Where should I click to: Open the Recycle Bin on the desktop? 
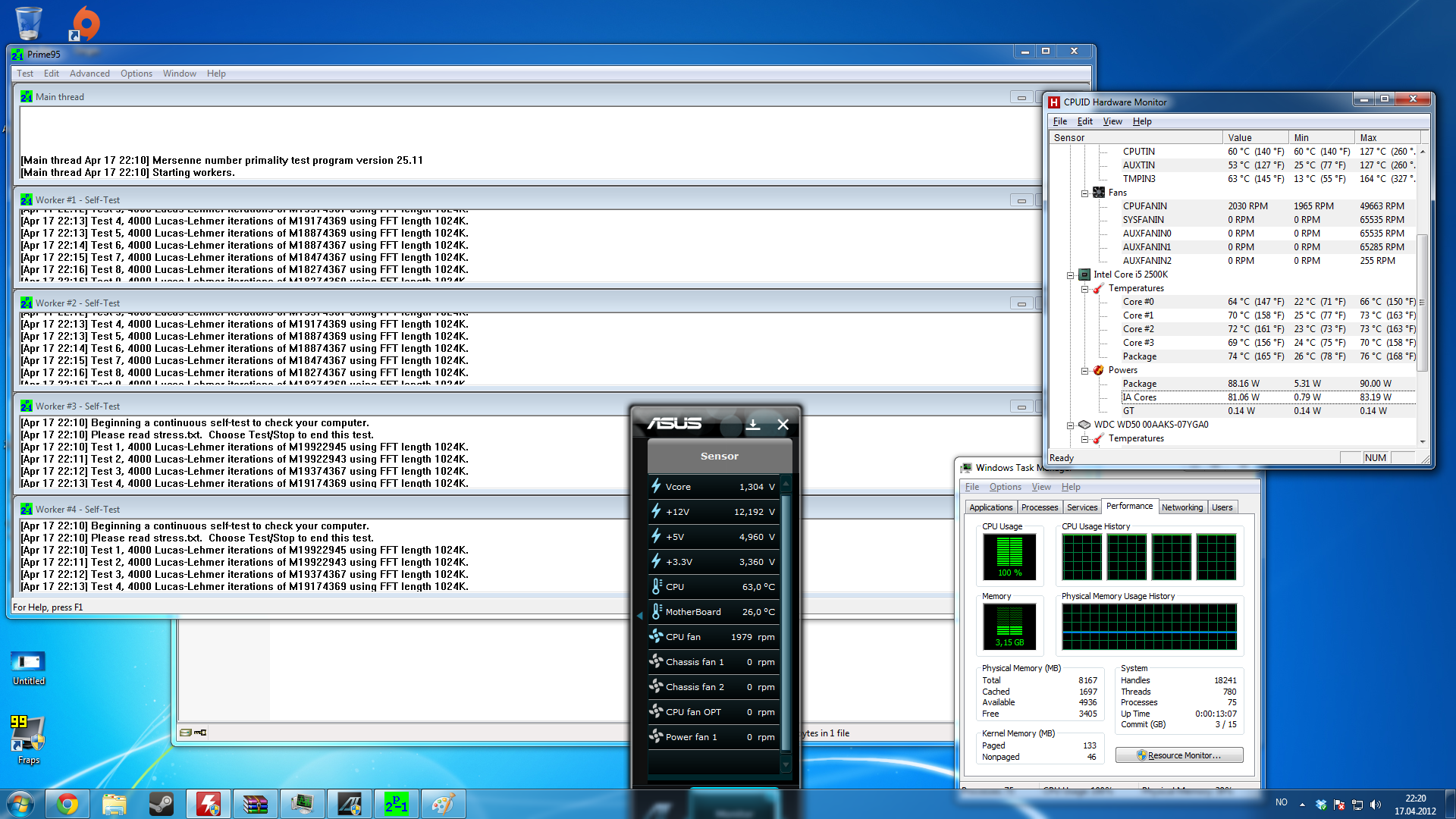click(29, 23)
